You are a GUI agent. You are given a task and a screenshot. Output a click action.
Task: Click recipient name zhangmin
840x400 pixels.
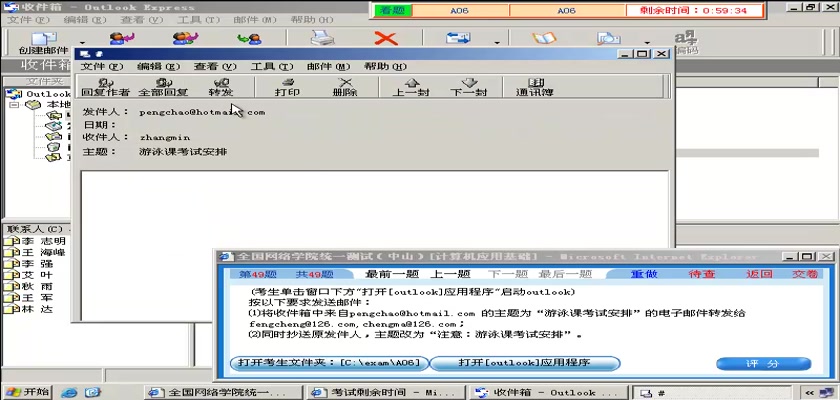tap(165, 137)
